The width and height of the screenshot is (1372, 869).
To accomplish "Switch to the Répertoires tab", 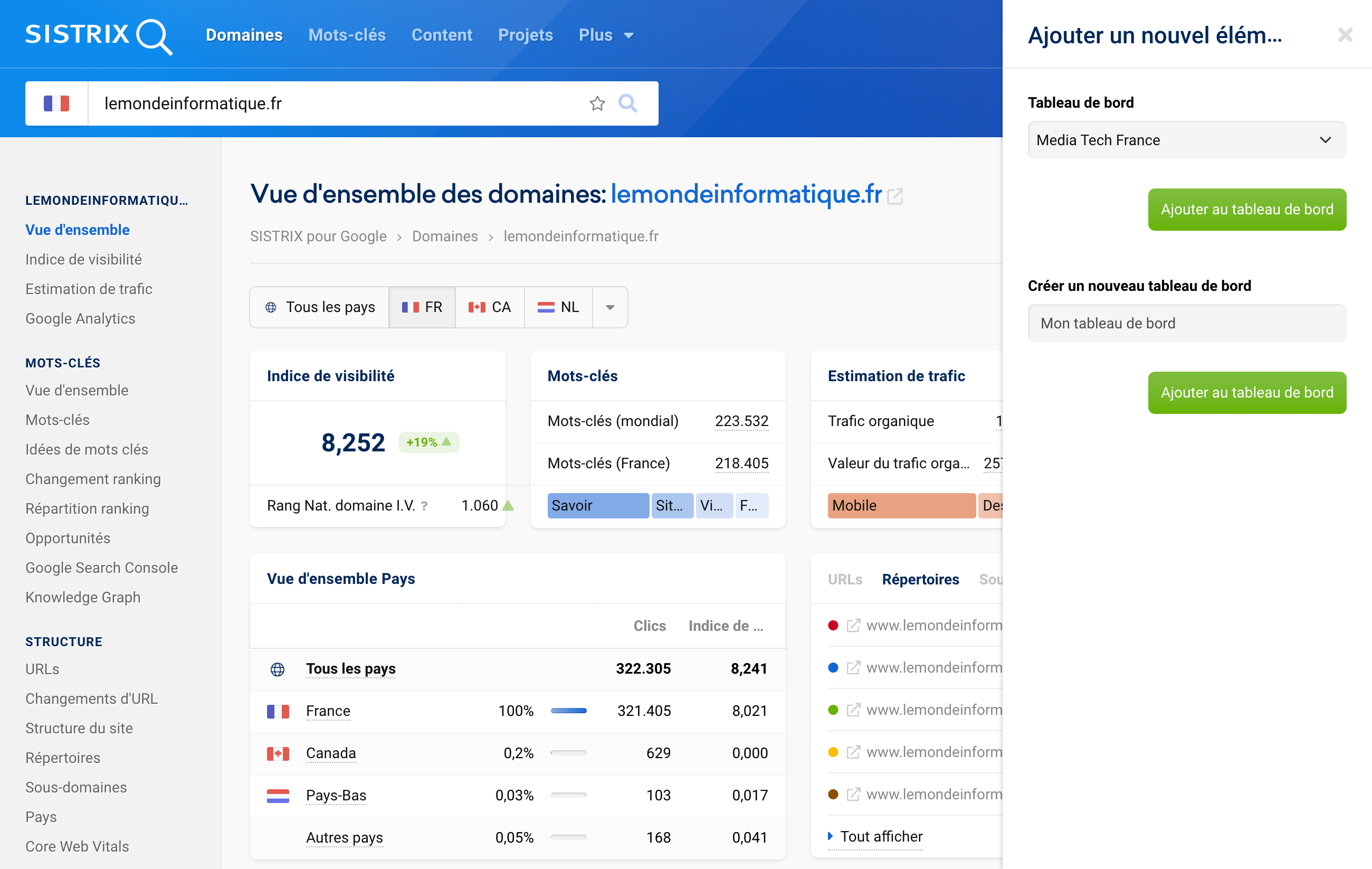I will click(x=920, y=579).
